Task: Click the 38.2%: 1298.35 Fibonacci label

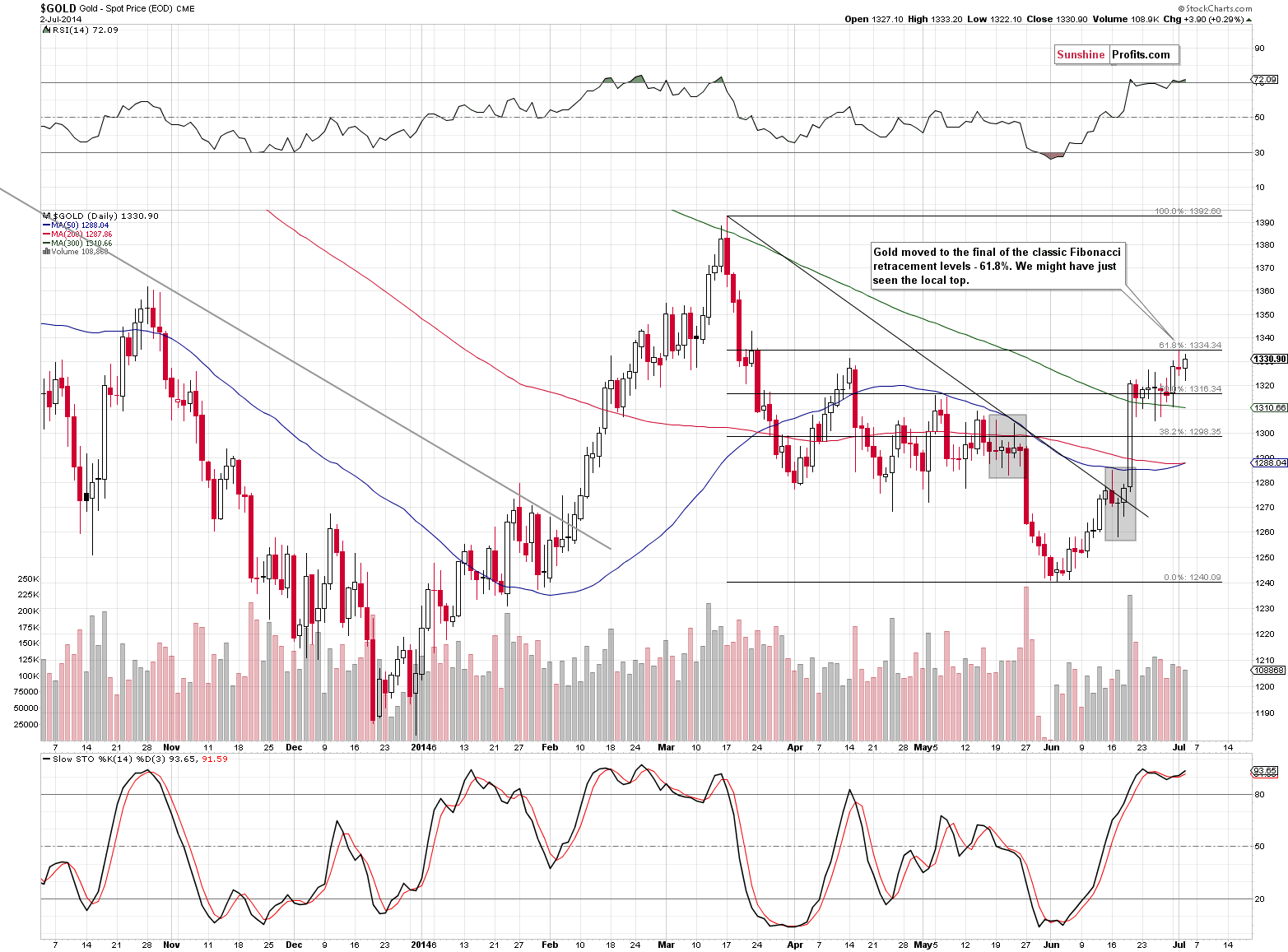Action: [1190, 431]
